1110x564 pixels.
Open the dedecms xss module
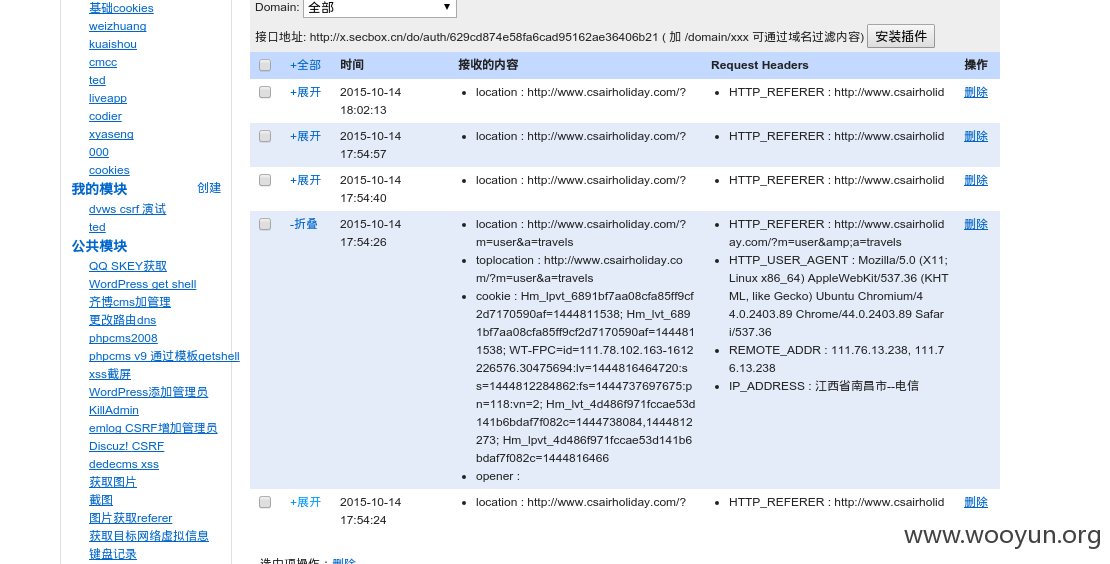click(124, 464)
